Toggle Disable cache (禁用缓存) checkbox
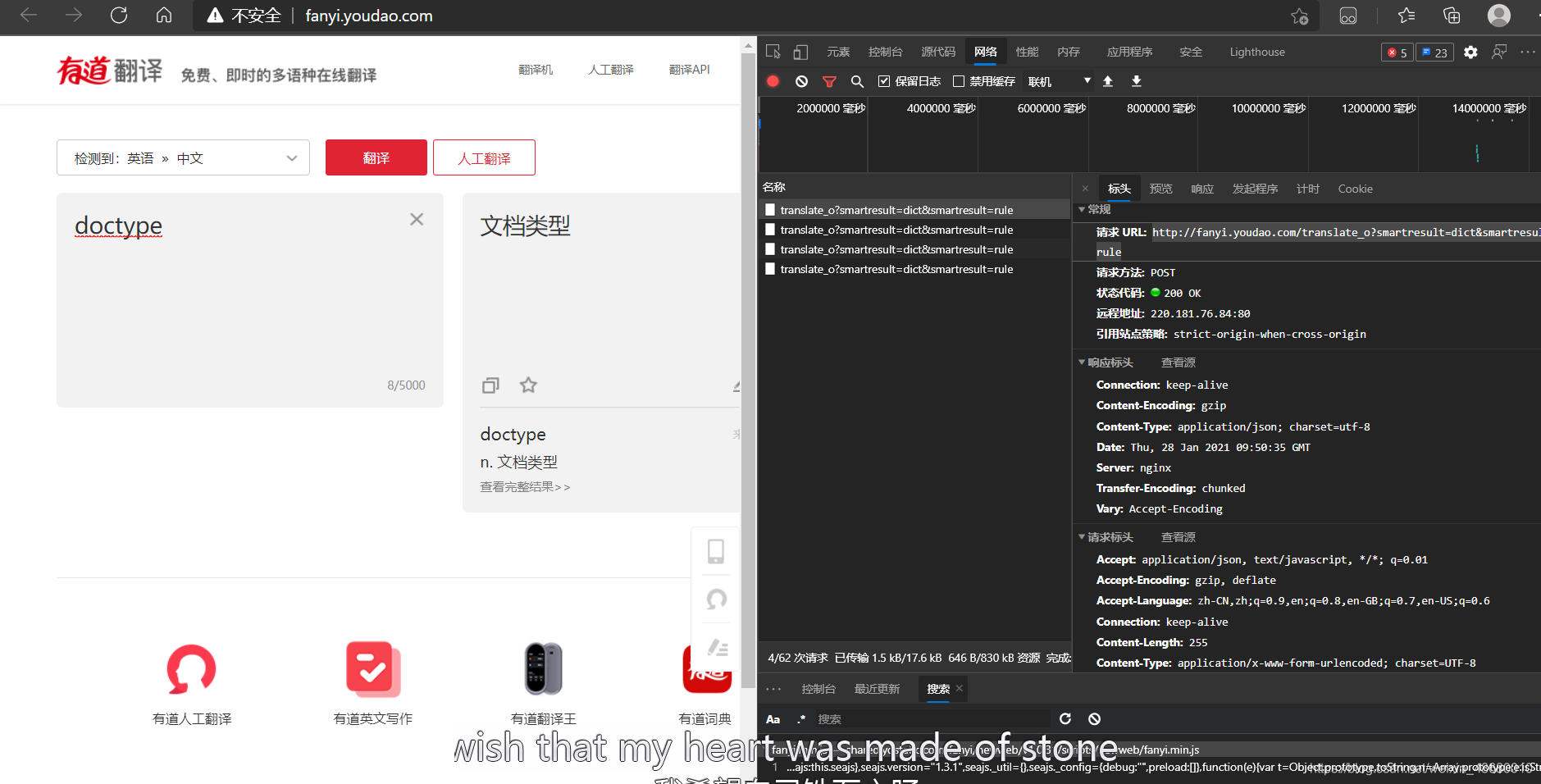The image size is (1541, 784). pos(958,81)
